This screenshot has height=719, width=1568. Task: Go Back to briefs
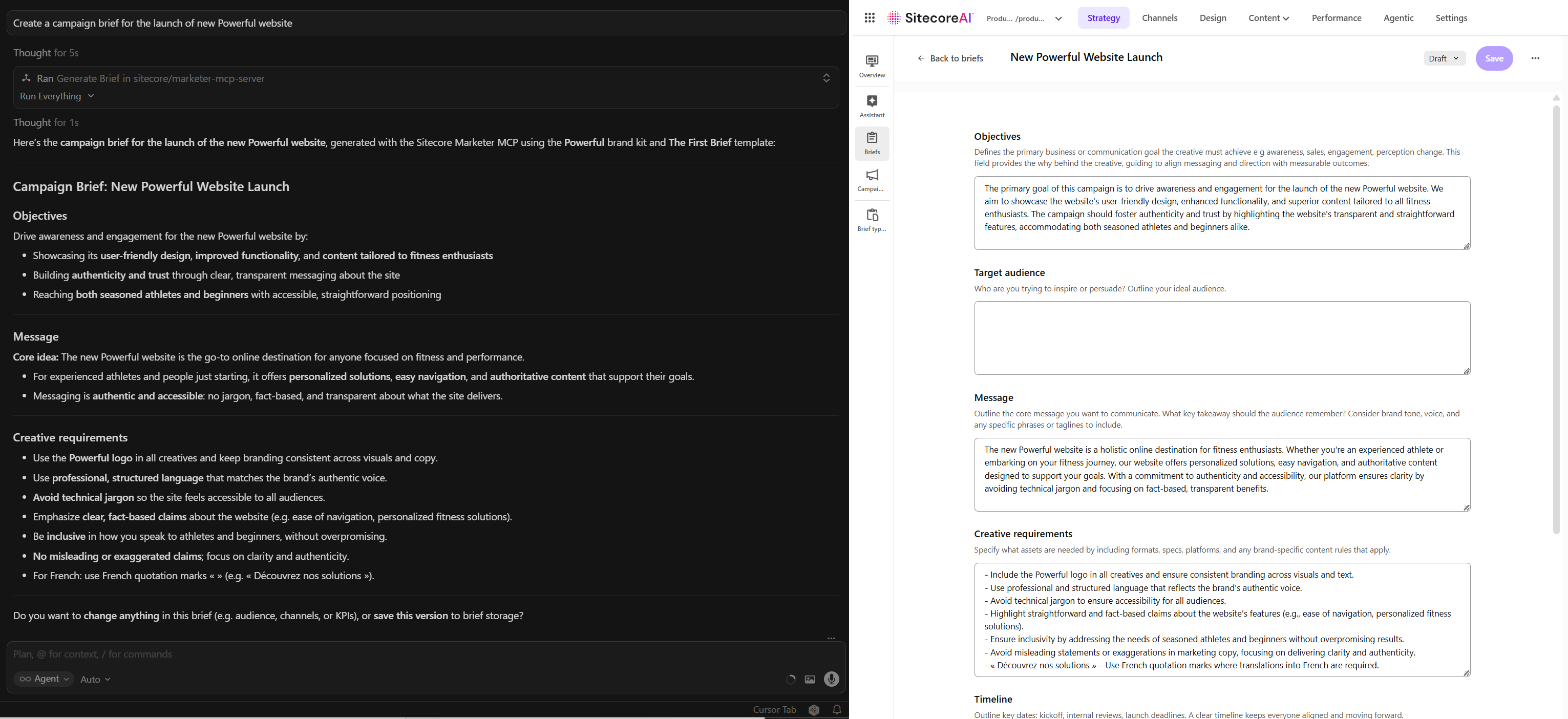coord(950,58)
